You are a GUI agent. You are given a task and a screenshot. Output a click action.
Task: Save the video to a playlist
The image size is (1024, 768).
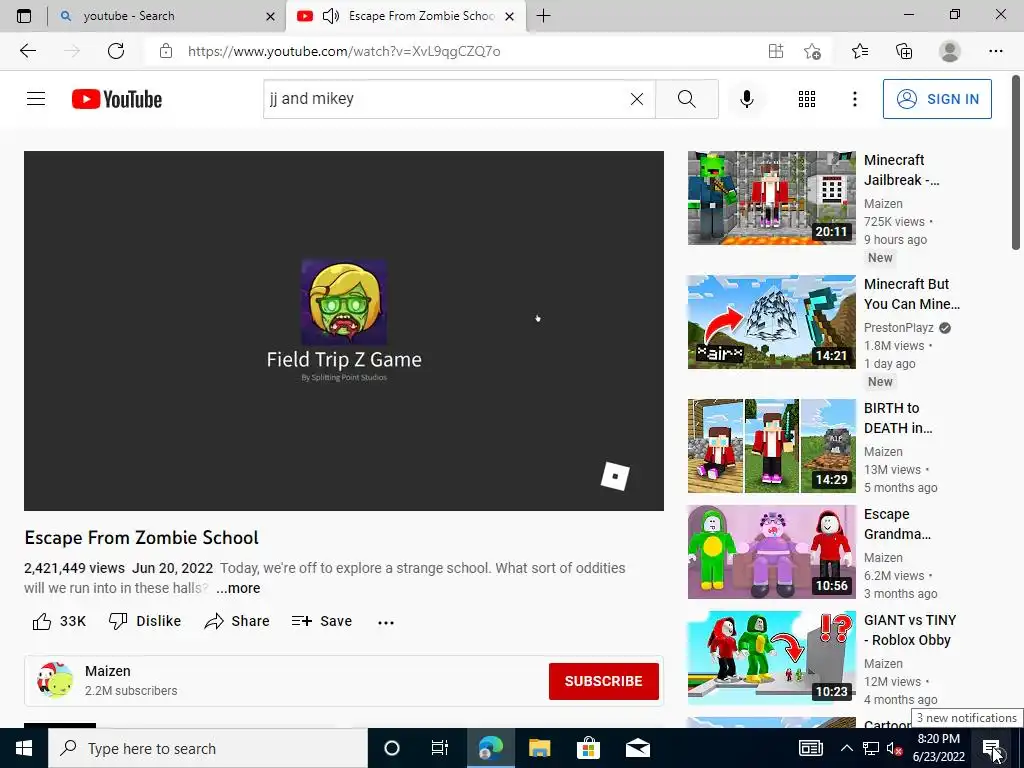click(322, 621)
